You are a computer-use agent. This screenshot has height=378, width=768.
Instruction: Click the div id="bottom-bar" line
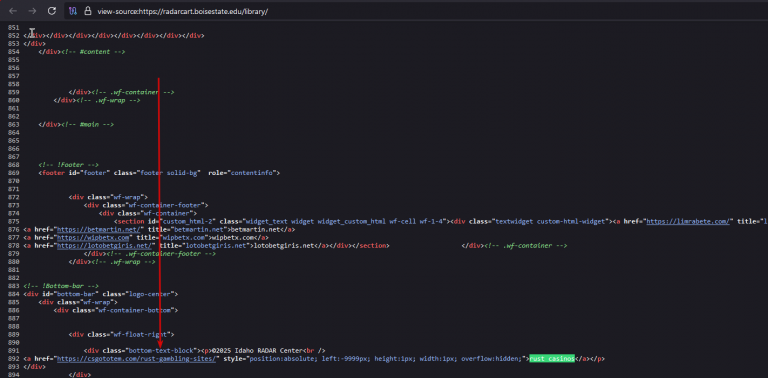coord(100,294)
